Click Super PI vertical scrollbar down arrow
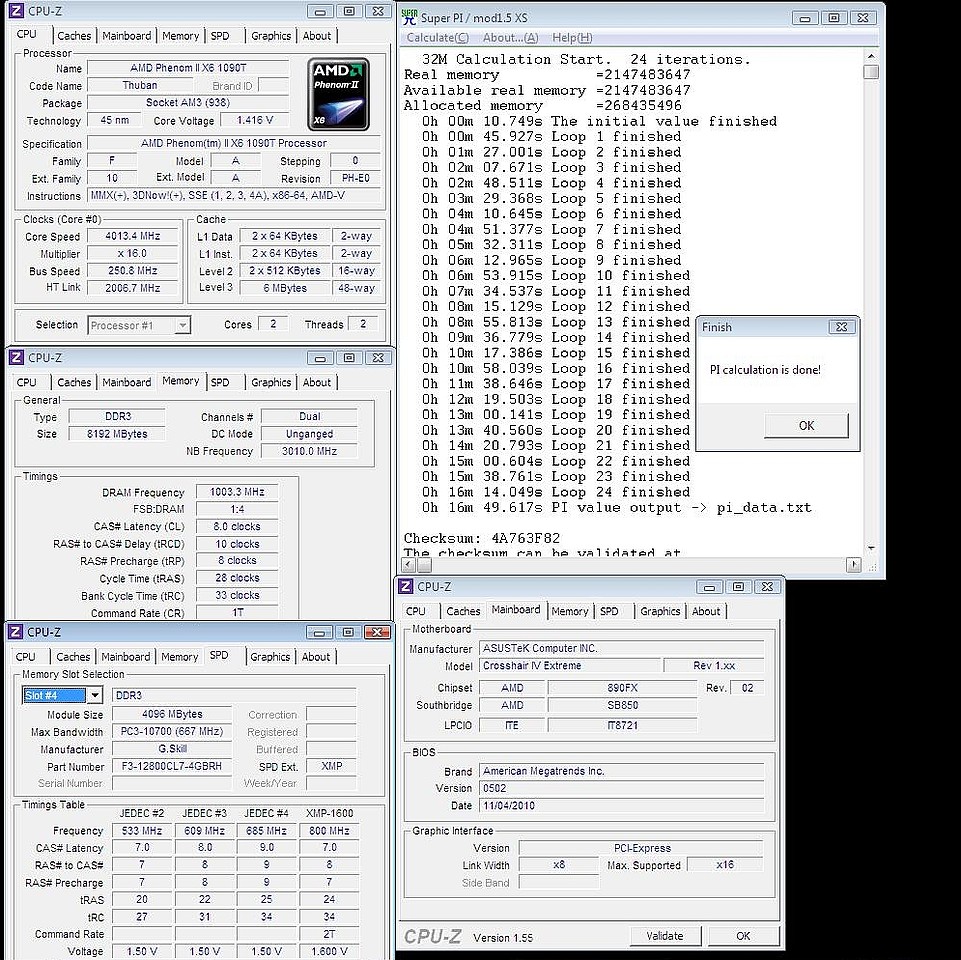Screen dimensions: 961x960 tap(870, 547)
